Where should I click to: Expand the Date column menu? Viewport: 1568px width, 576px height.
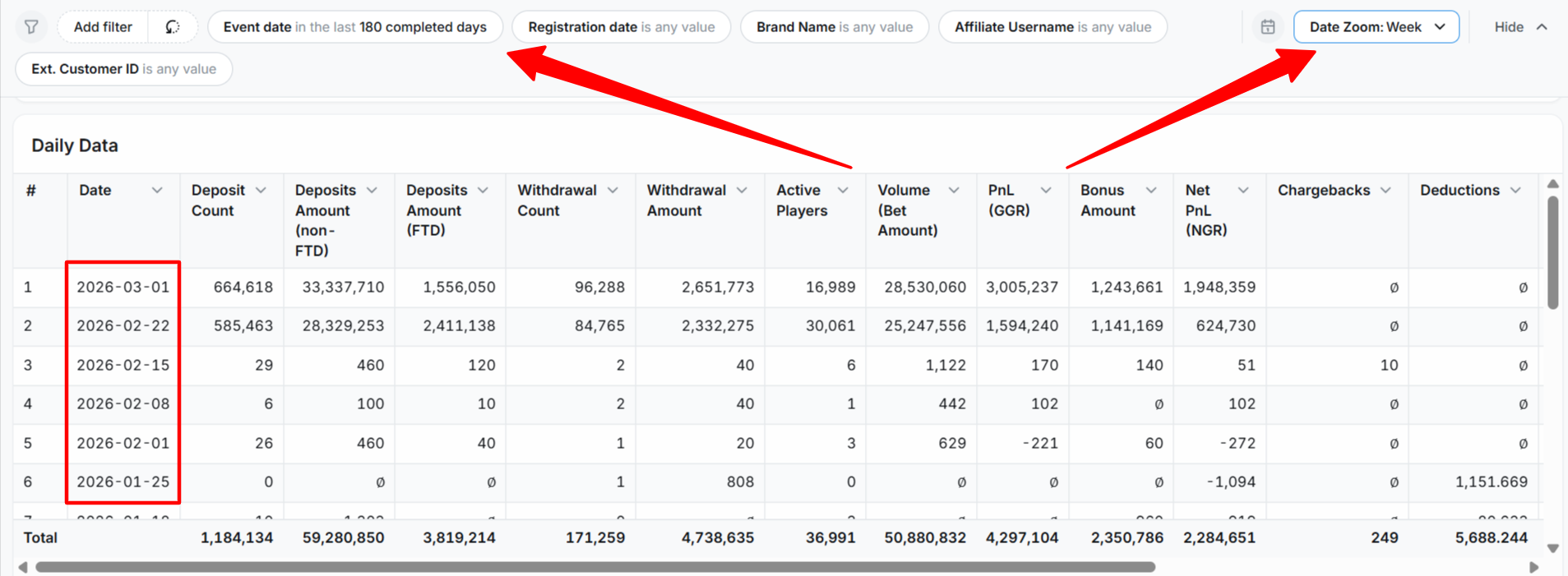pyautogui.click(x=156, y=191)
